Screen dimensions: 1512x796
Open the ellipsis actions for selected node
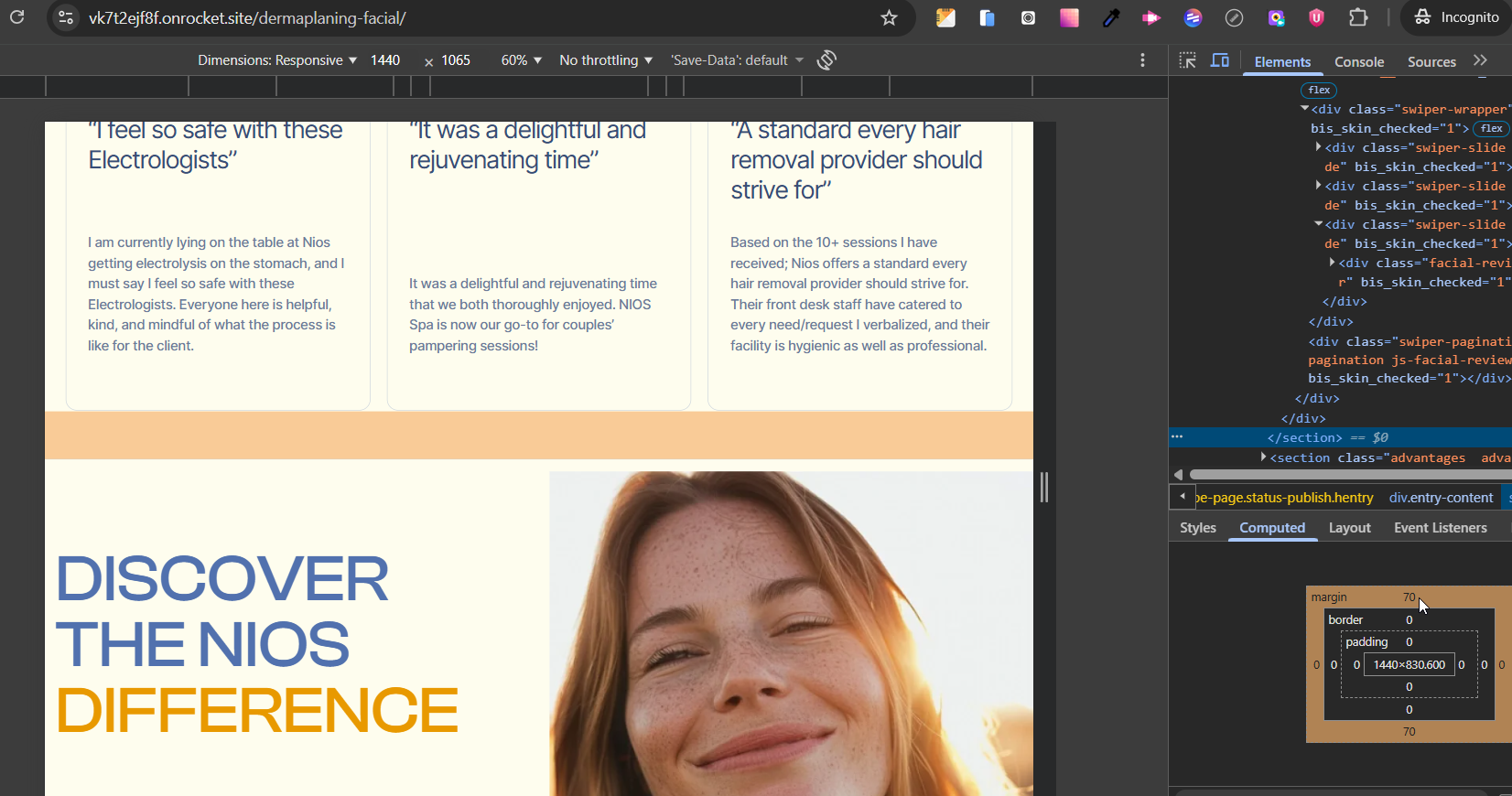[1177, 436]
